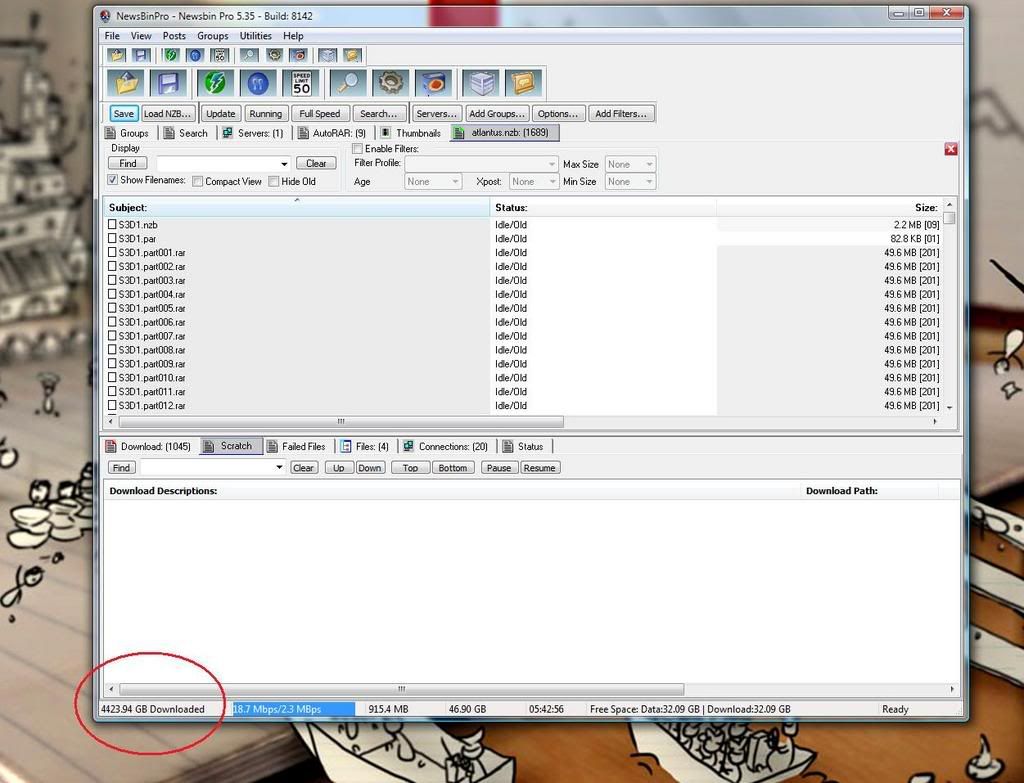Switch to the Thumbnails tab
The image size is (1024, 783).
pos(411,133)
